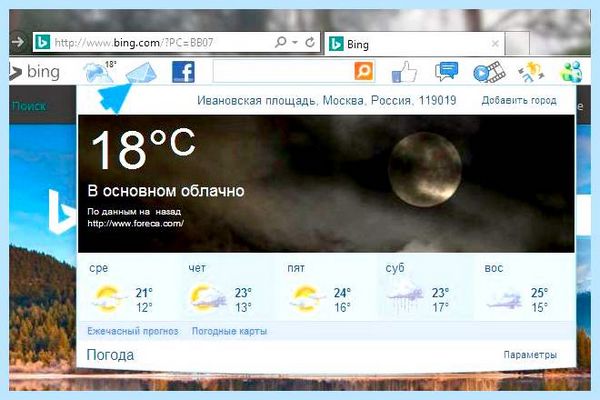Select the сре forecast day

coord(127,289)
